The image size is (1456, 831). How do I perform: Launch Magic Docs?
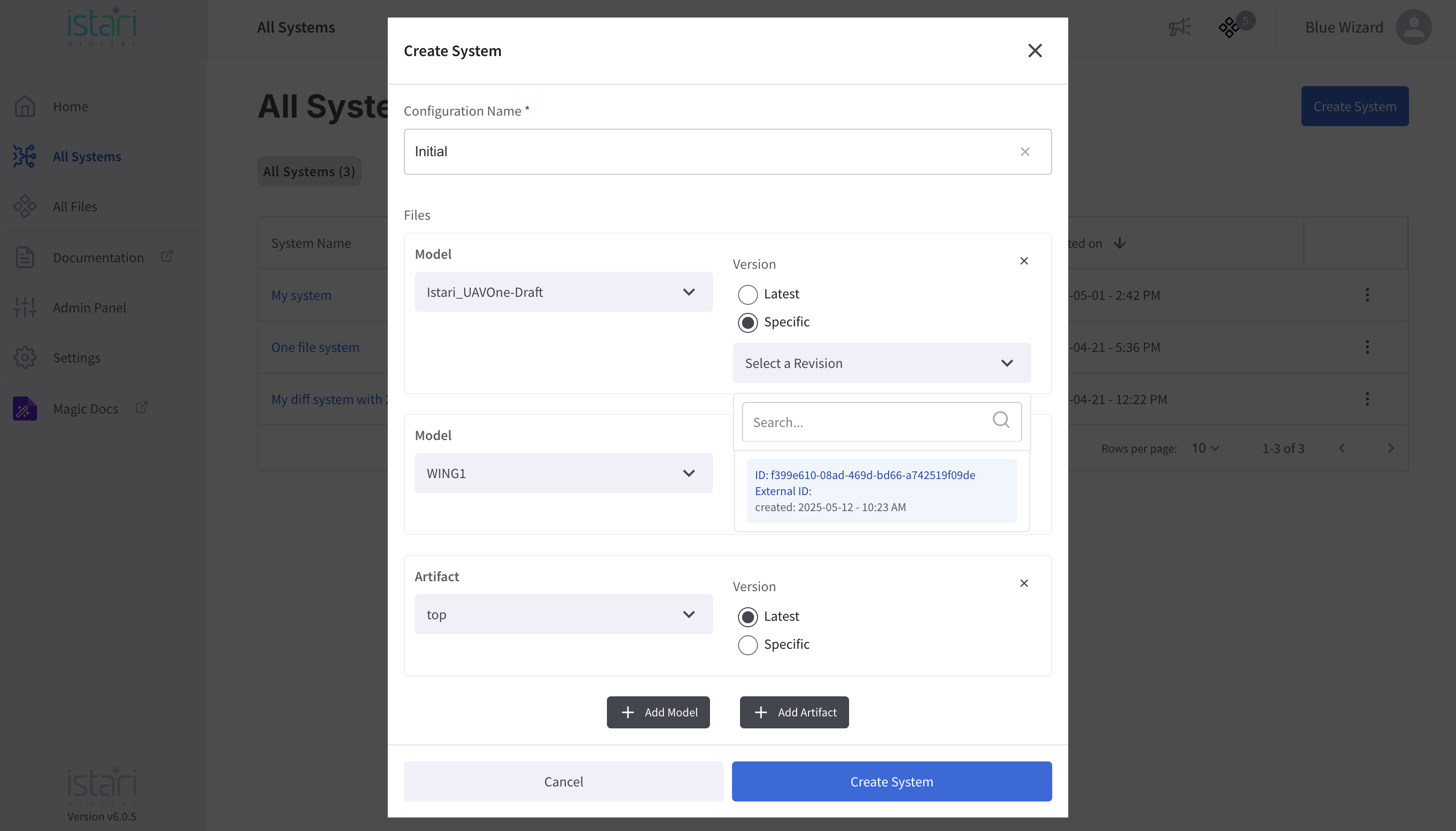point(86,408)
